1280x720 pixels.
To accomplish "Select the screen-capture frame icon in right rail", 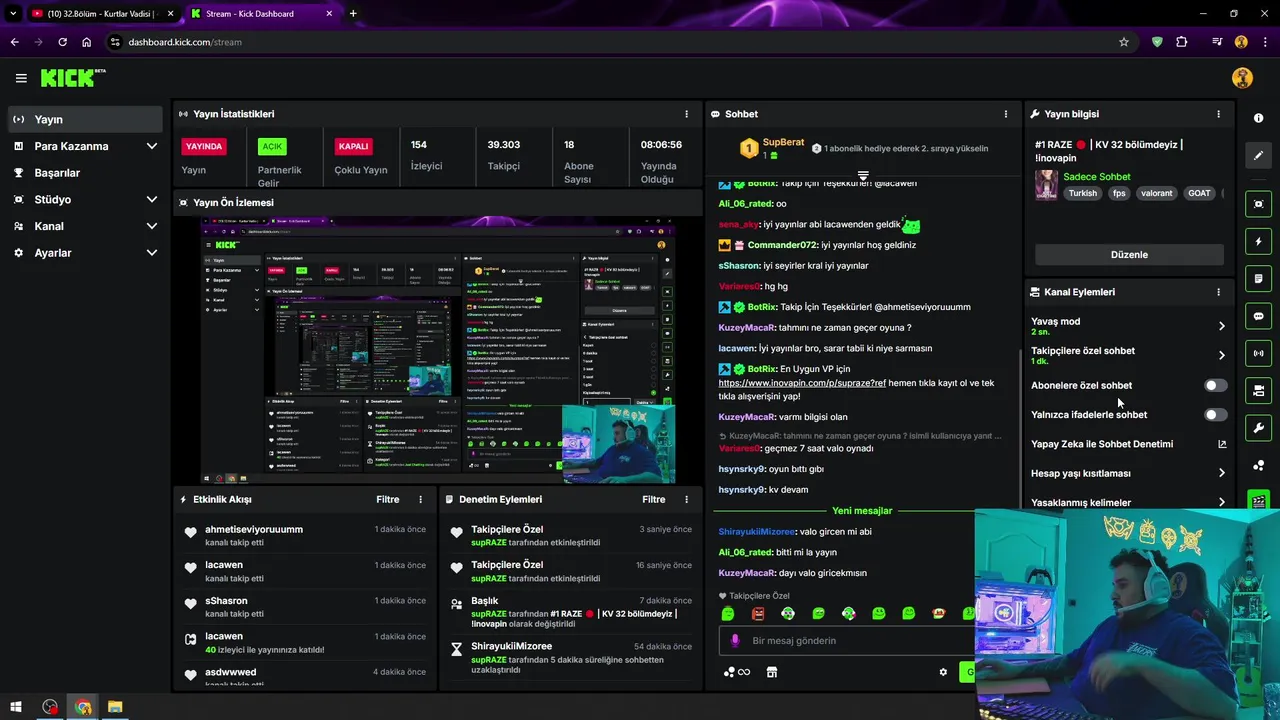I will (x=1258, y=204).
